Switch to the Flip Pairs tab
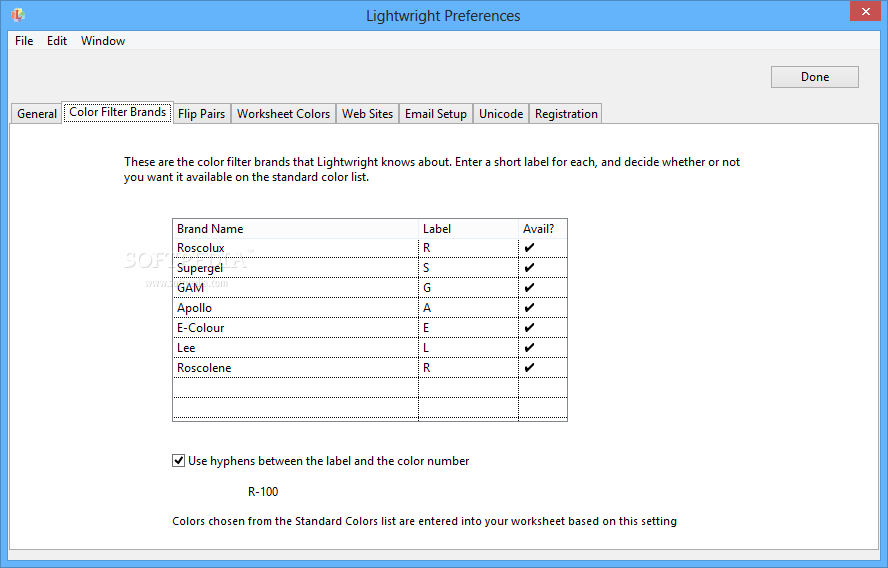888x568 pixels. coord(201,114)
